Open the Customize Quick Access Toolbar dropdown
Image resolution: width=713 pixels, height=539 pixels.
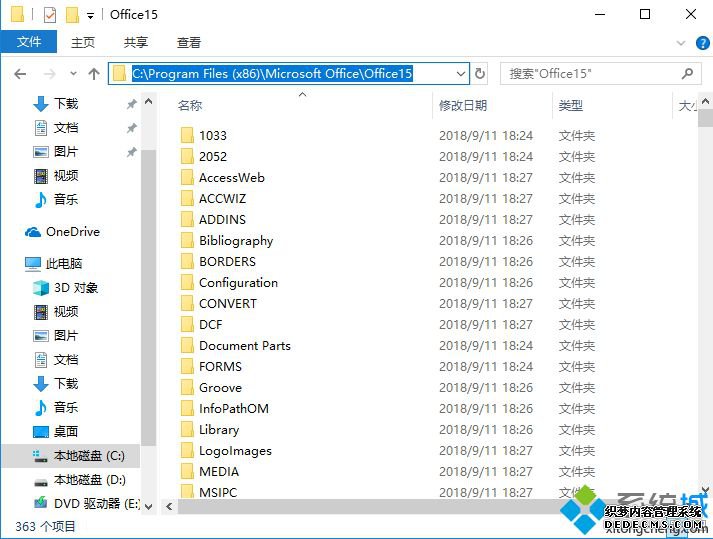[90, 16]
